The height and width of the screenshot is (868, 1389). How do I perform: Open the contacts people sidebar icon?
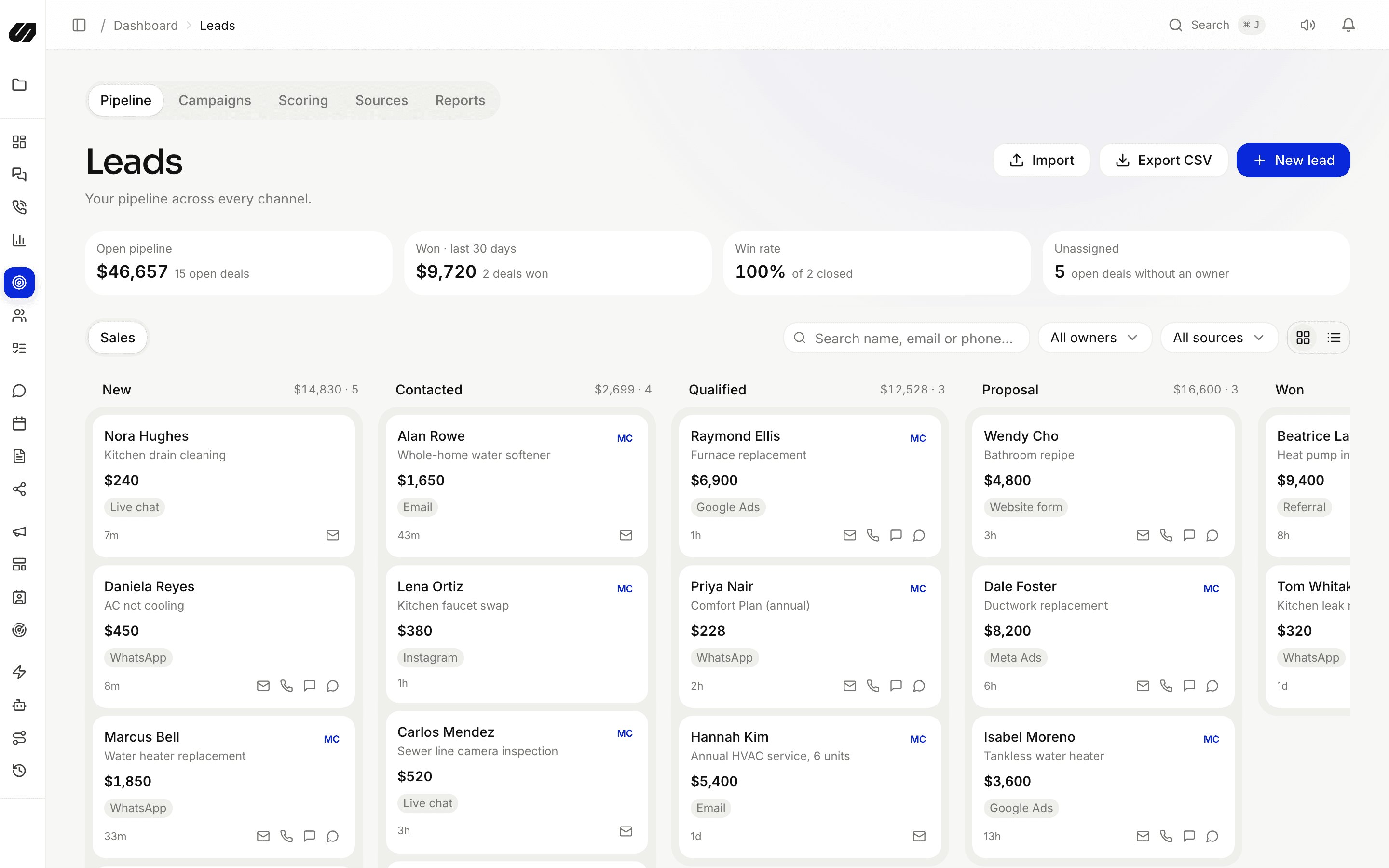(19, 315)
